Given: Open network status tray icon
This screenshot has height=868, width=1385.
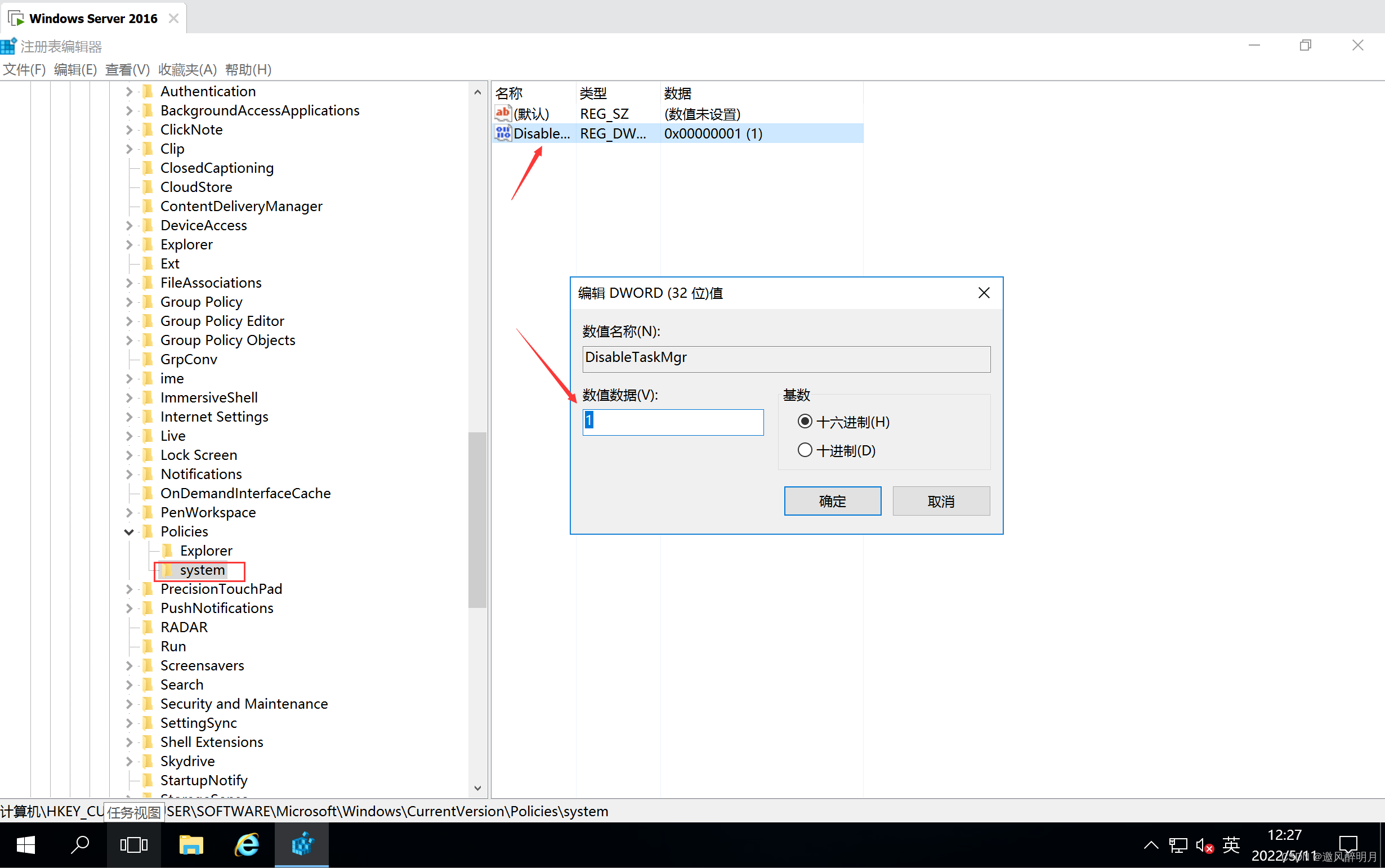Looking at the screenshot, I should pos(1178,845).
